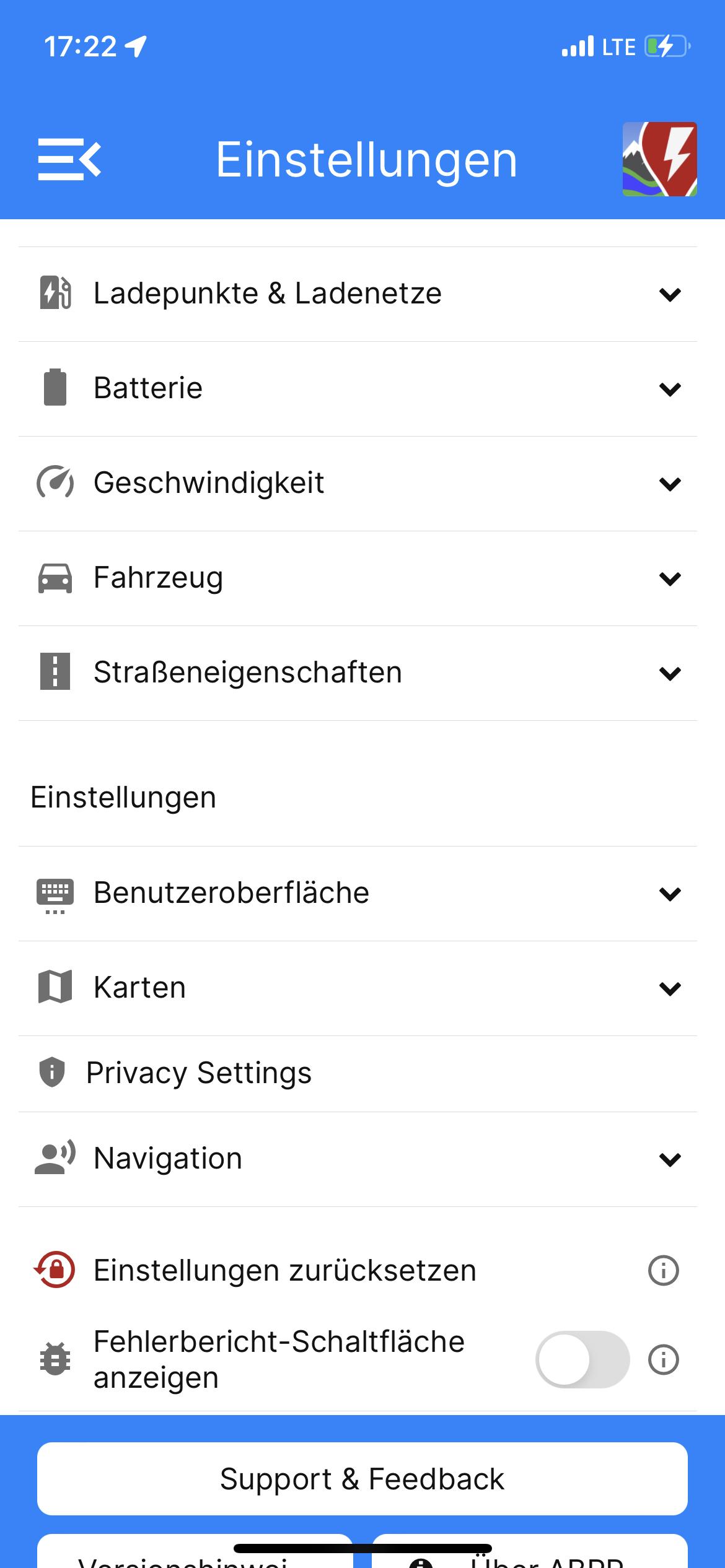The image size is (725, 1568).
Task: Show info for Einstellungen zurücksetzen
Action: [x=663, y=1271]
